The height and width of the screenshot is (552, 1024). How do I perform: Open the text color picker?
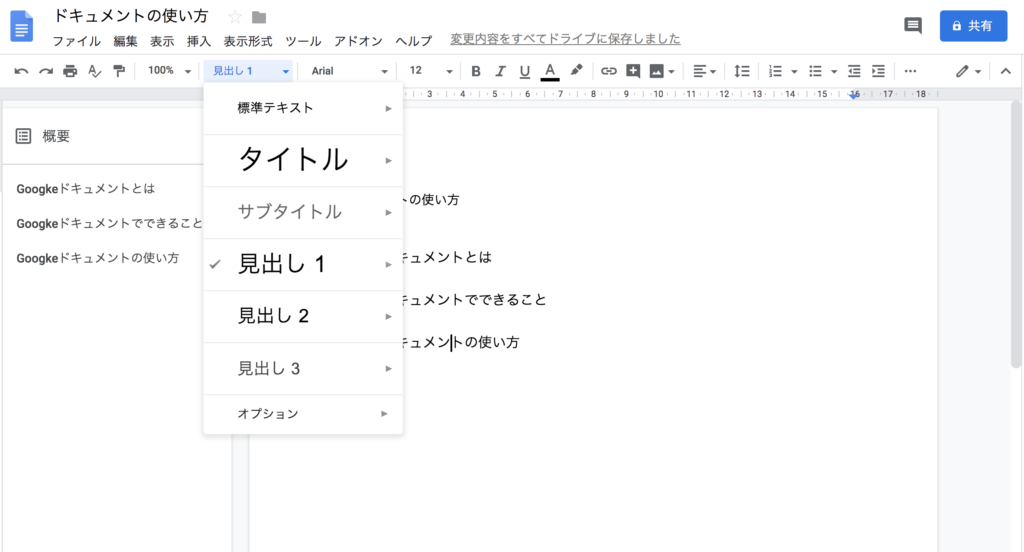tap(550, 71)
